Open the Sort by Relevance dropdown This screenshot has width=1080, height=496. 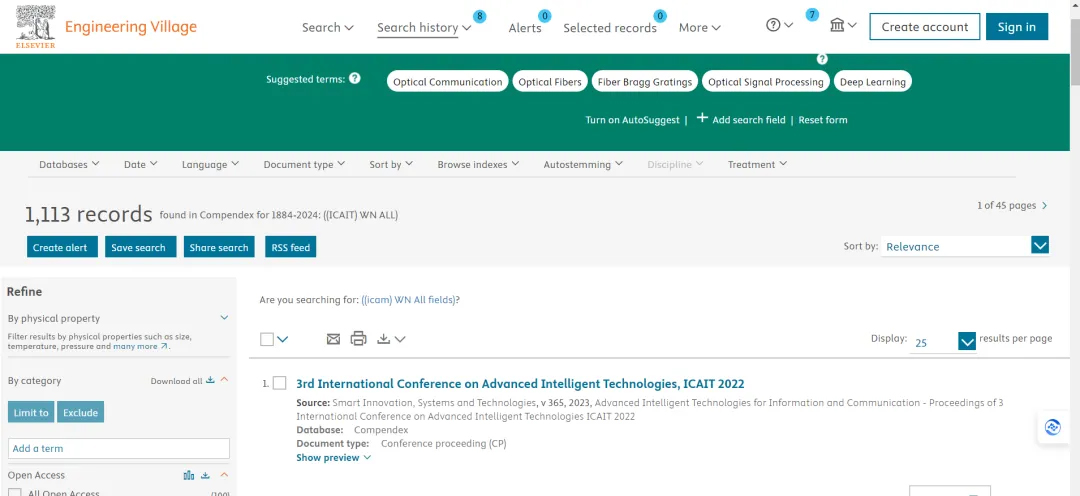click(964, 246)
